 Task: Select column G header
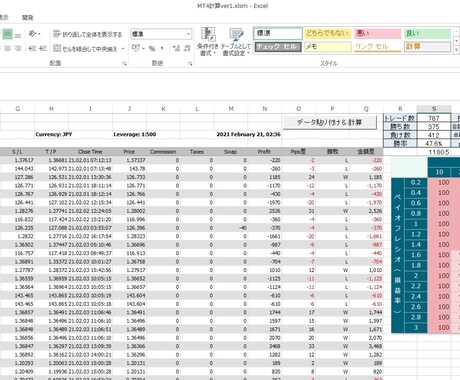tap(18, 109)
